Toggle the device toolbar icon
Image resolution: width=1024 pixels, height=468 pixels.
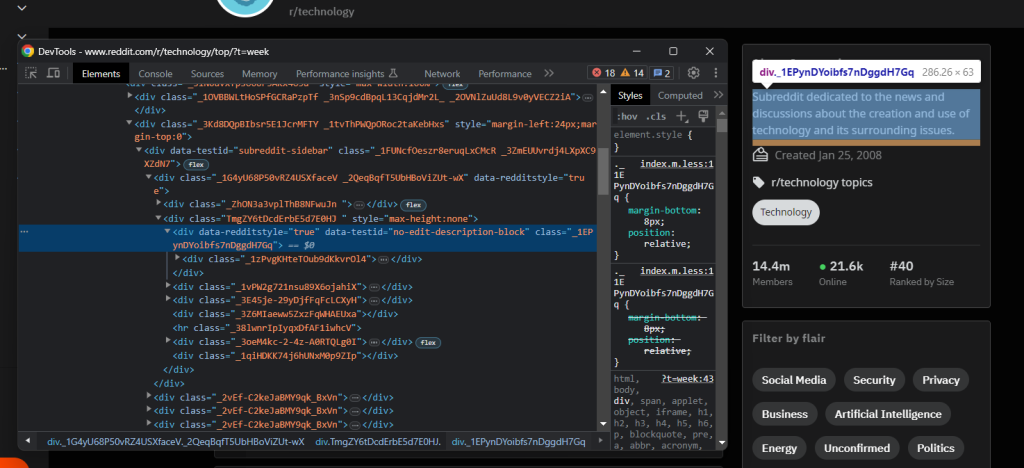[54, 73]
